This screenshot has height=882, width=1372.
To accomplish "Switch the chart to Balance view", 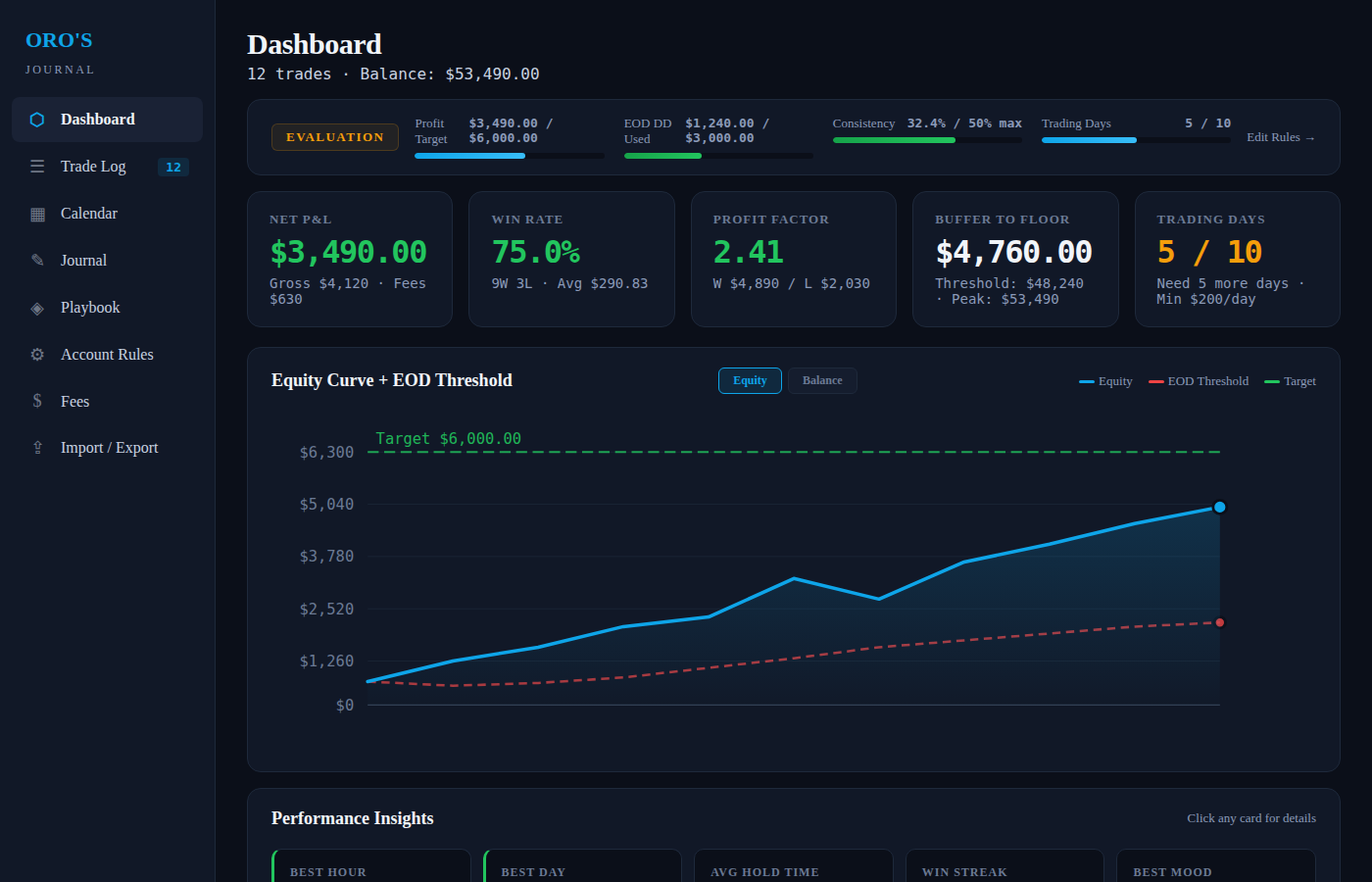I will coord(822,380).
